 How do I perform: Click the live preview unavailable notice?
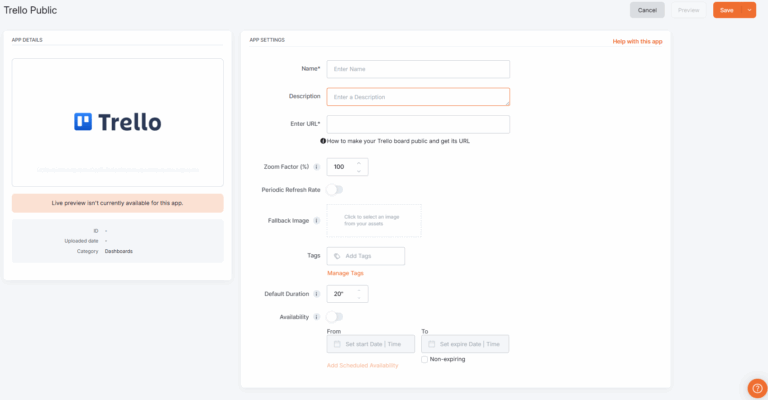click(118, 203)
